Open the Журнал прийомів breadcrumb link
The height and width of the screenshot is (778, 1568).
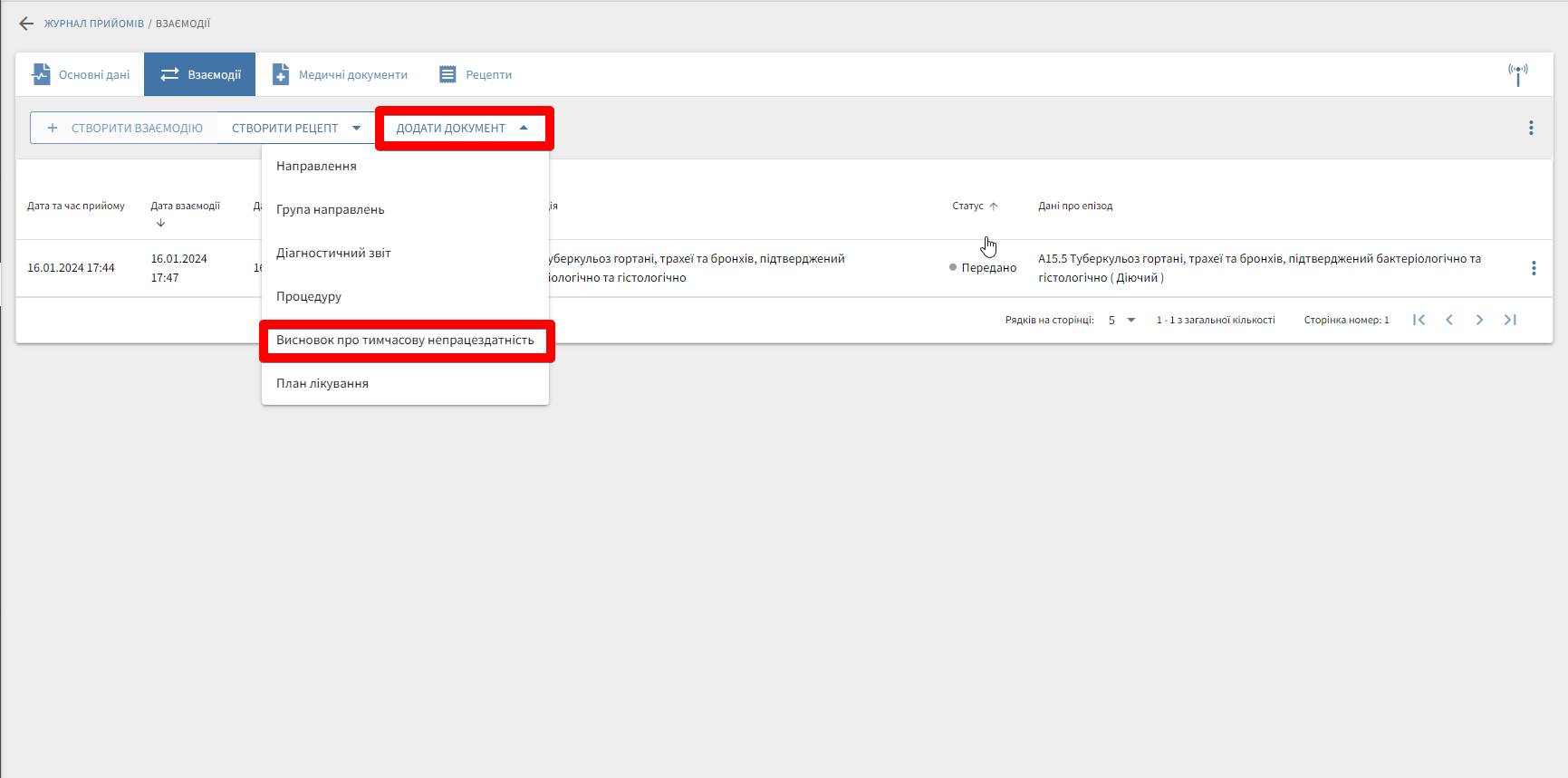coord(93,24)
